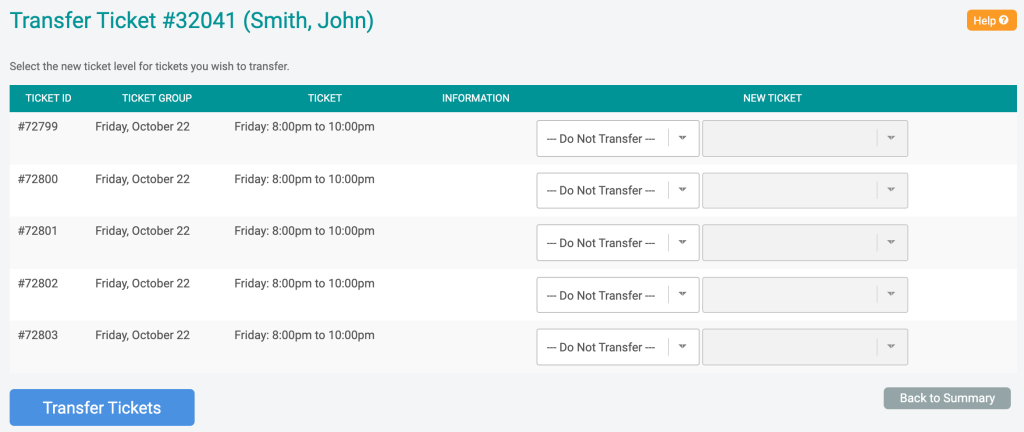Click the orange Help button
The width and height of the screenshot is (1024, 432).
(x=991, y=20)
